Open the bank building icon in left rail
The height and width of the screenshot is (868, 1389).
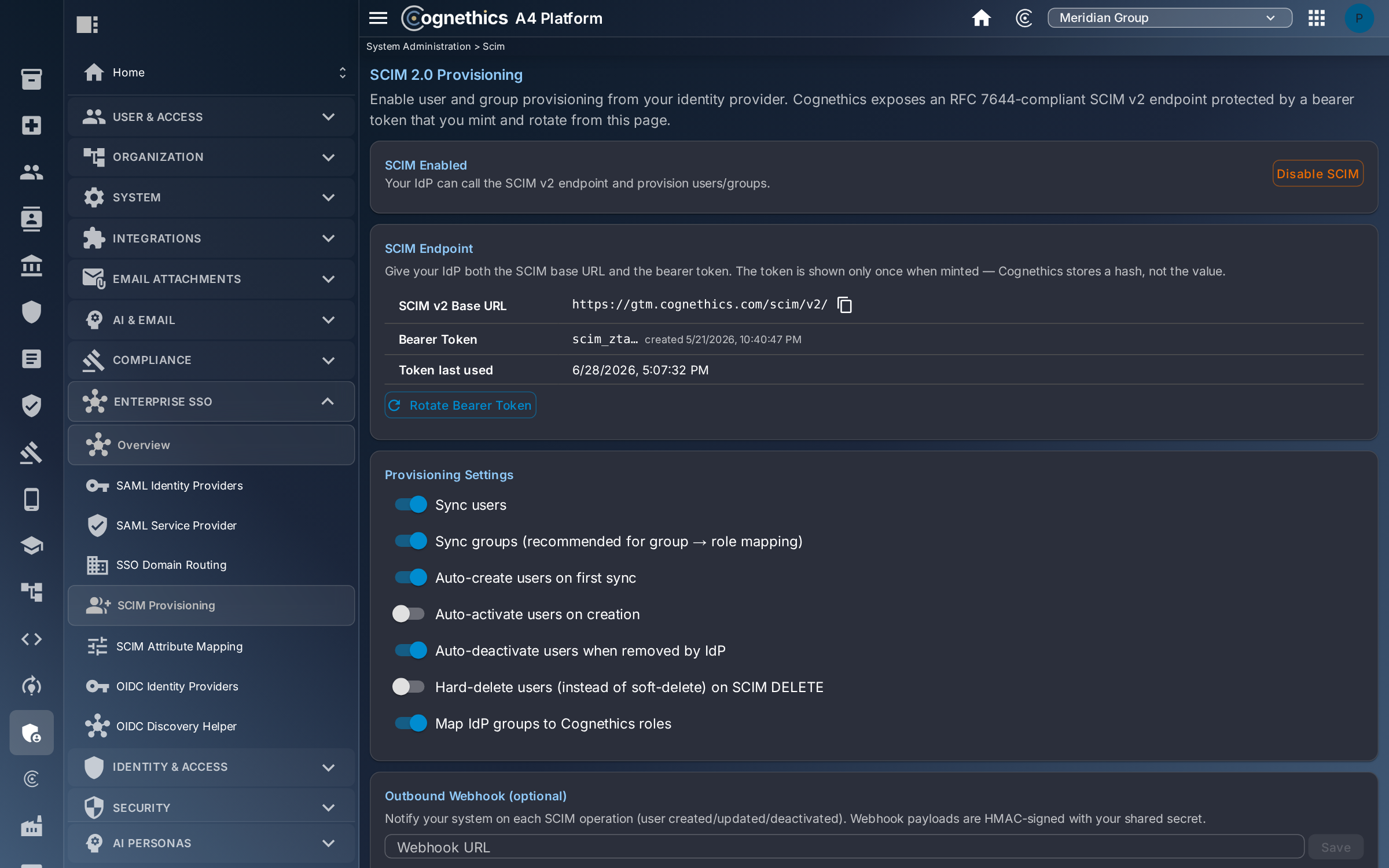tap(31, 266)
